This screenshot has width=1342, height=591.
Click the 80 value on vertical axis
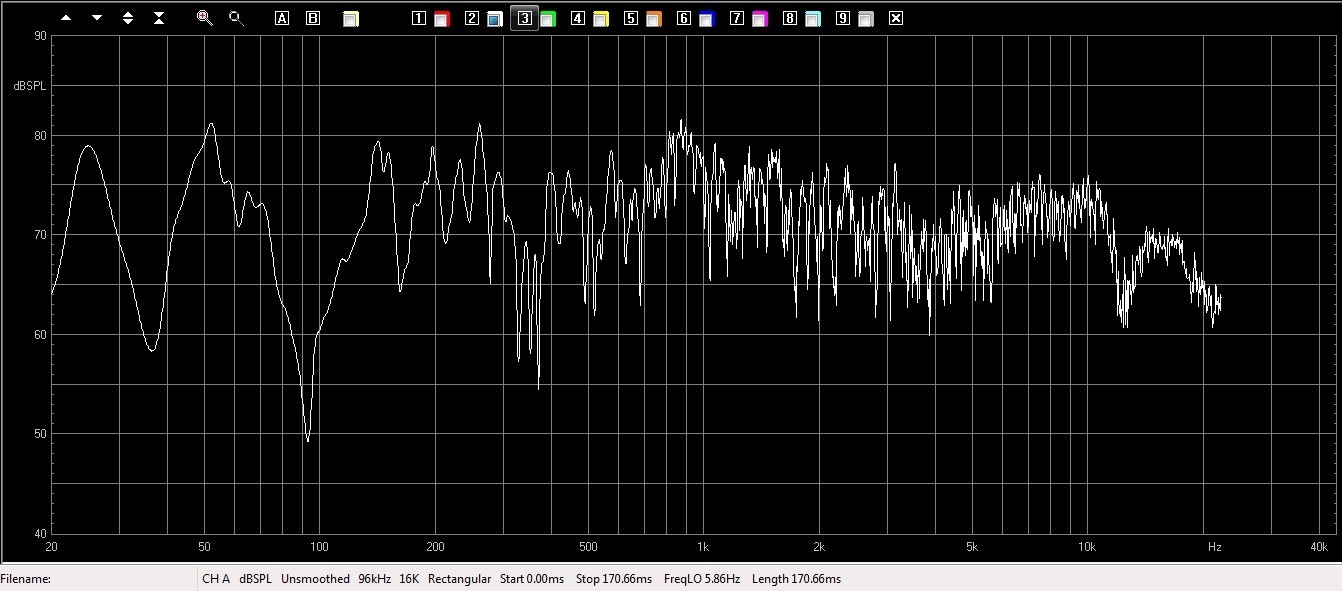pyautogui.click(x=40, y=135)
